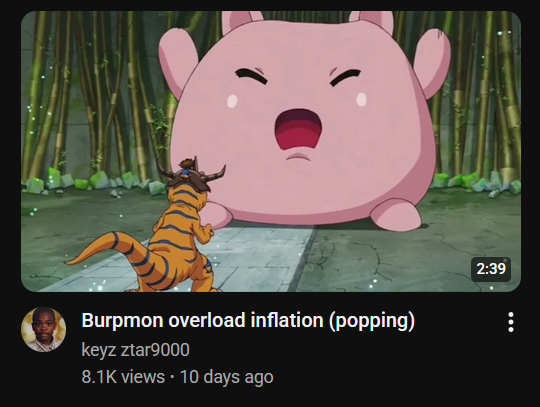Click the word "Burpmon" in the video title

[122, 321]
